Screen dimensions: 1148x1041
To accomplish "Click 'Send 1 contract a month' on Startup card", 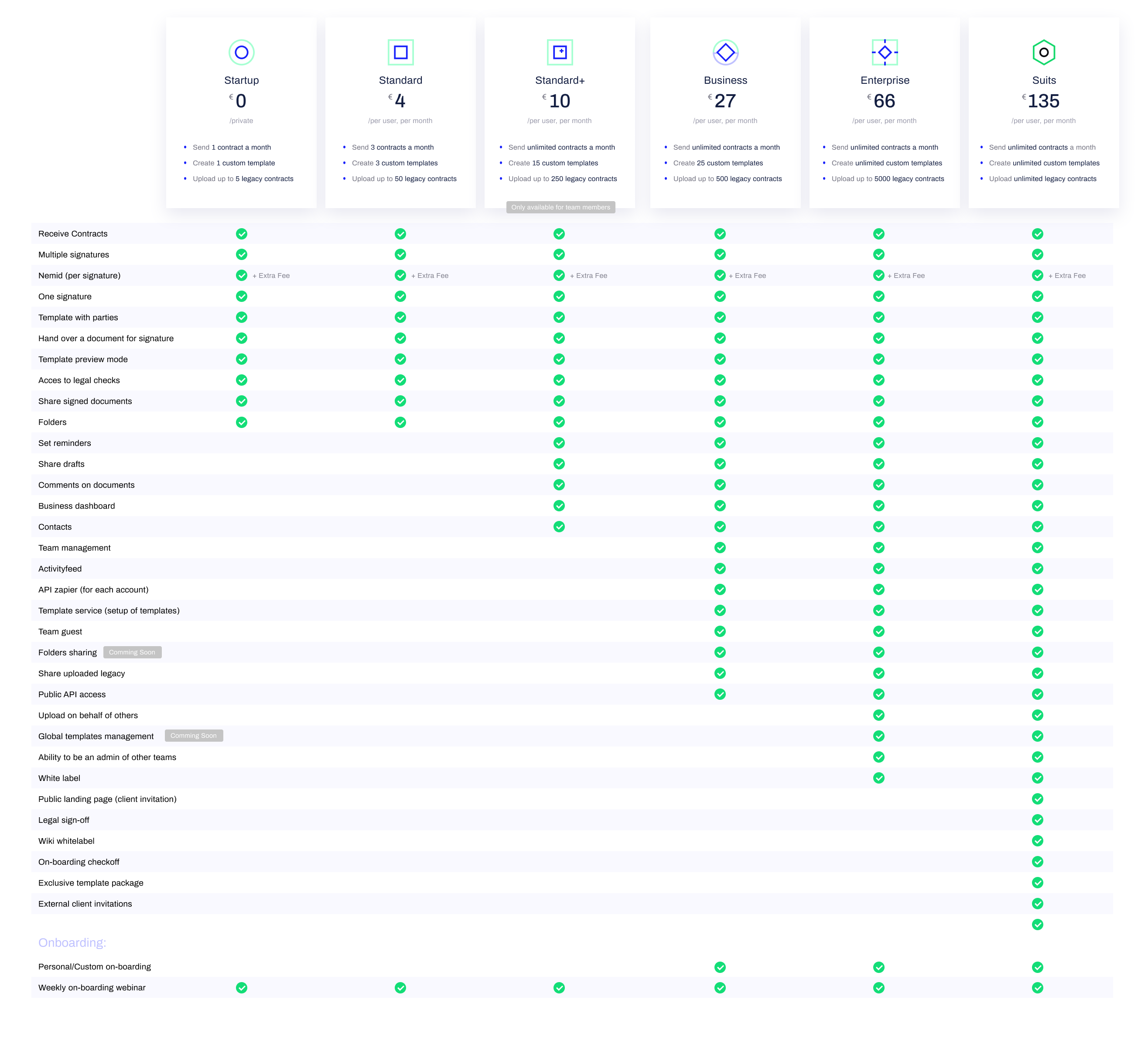I will click(x=232, y=147).
